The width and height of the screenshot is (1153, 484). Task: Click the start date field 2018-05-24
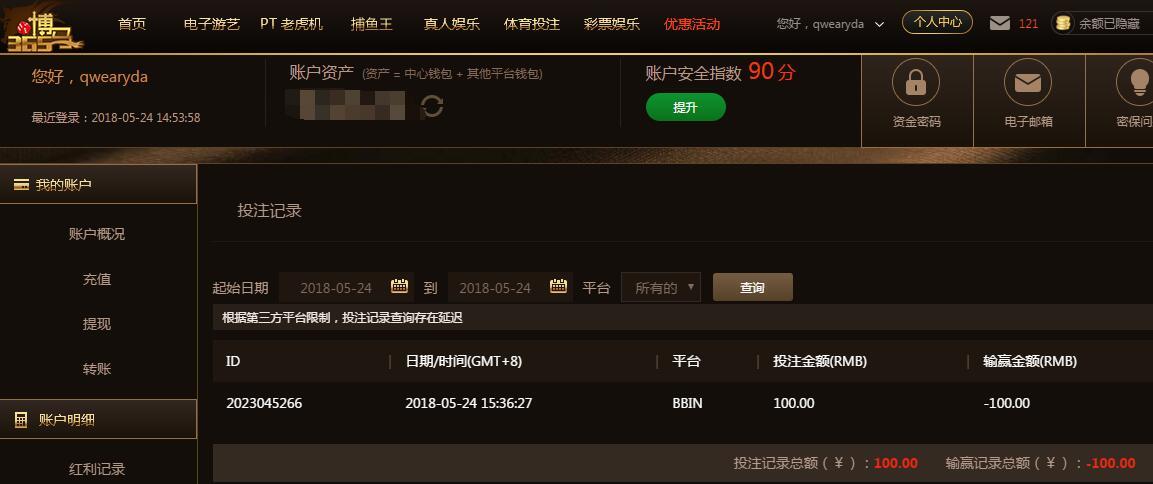(x=346, y=288)
